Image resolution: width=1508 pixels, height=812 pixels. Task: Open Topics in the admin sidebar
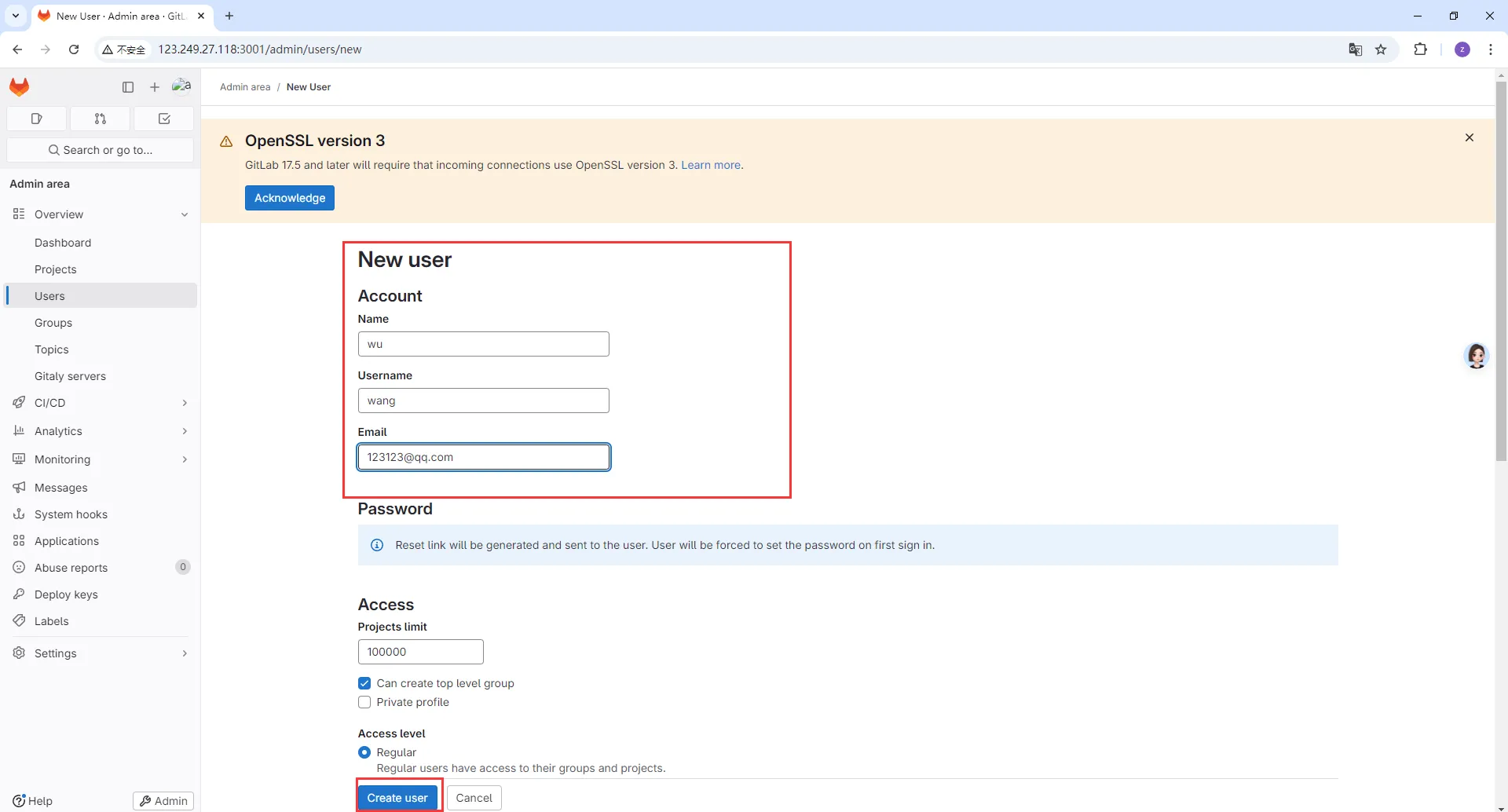tap(101, 349)
